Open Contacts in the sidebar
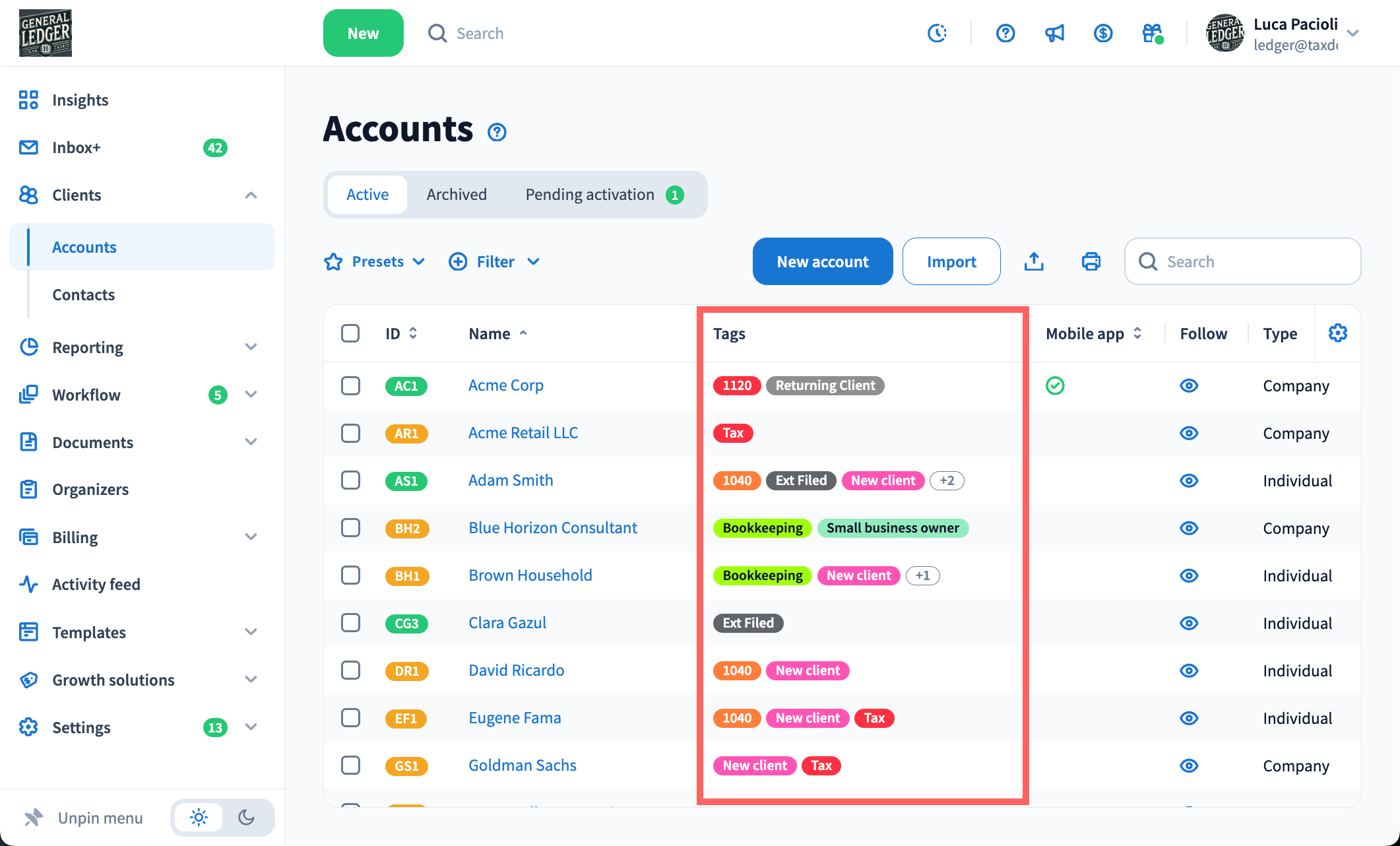The image size is (1400, 846). (x=84, y=295)
